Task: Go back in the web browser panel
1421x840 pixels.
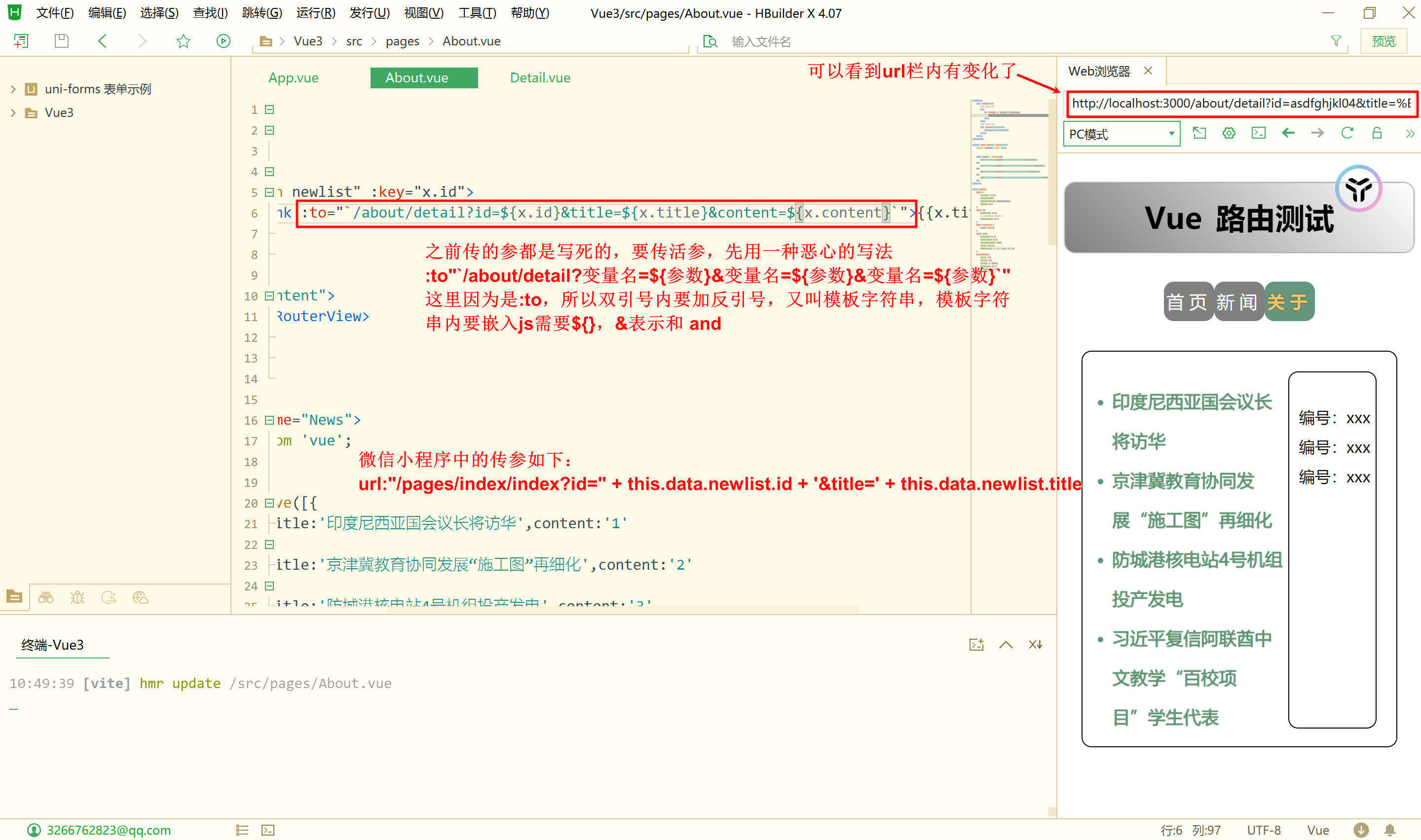Action: click(x=1288, y=134)
